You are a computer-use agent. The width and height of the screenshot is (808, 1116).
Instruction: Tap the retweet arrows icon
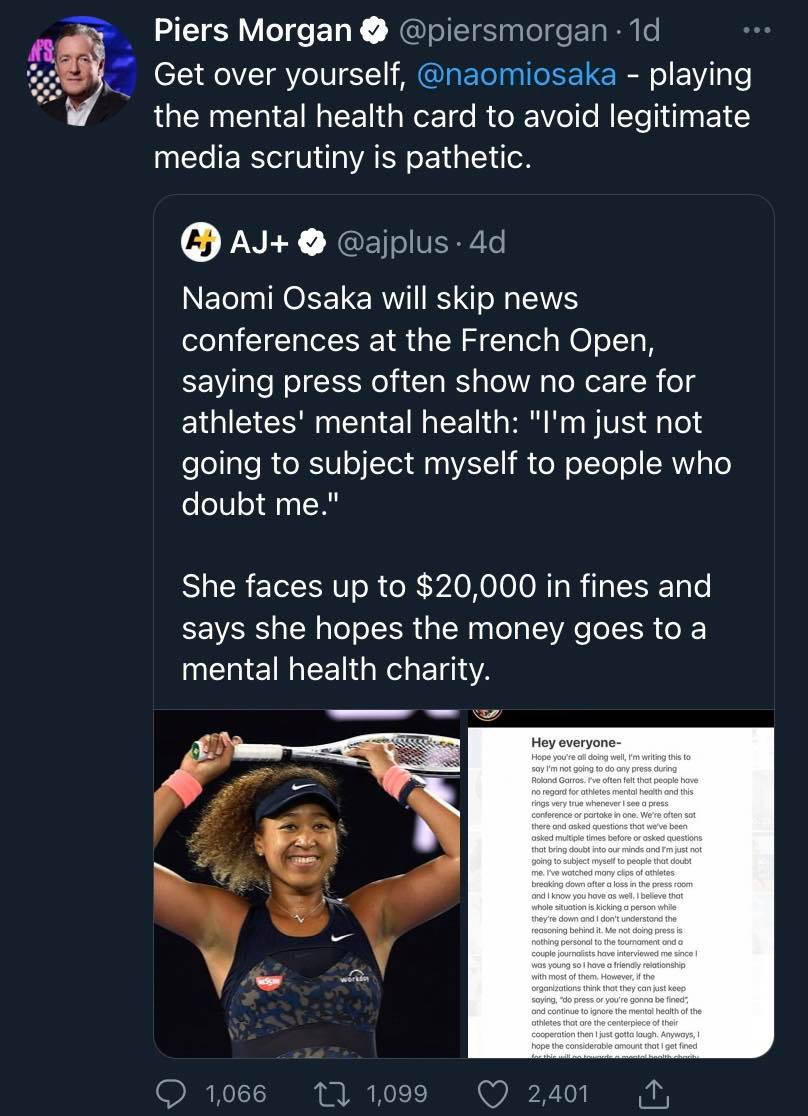pos(332,1093)
